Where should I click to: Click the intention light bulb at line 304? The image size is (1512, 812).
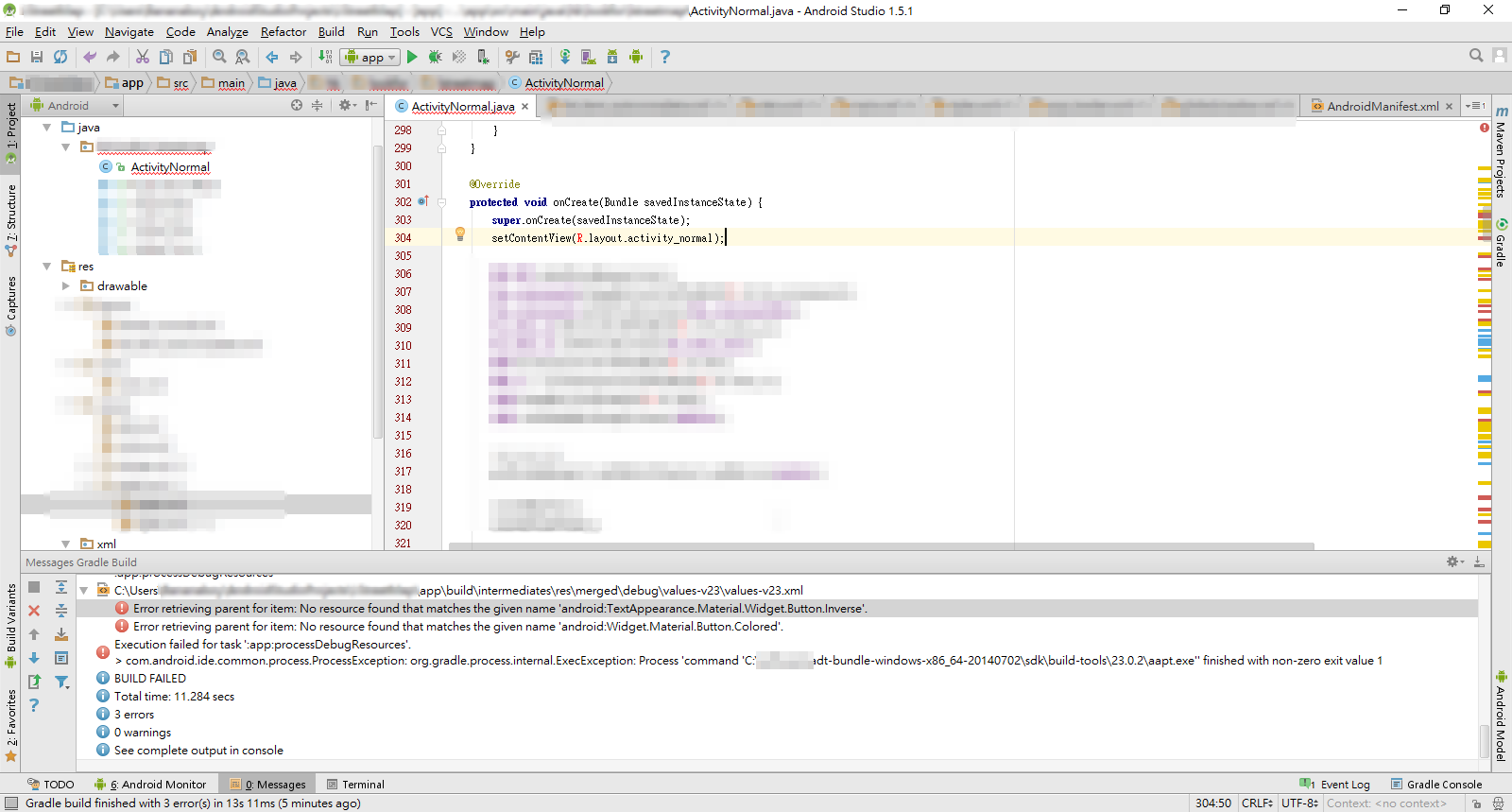click(x=460, y=234)
